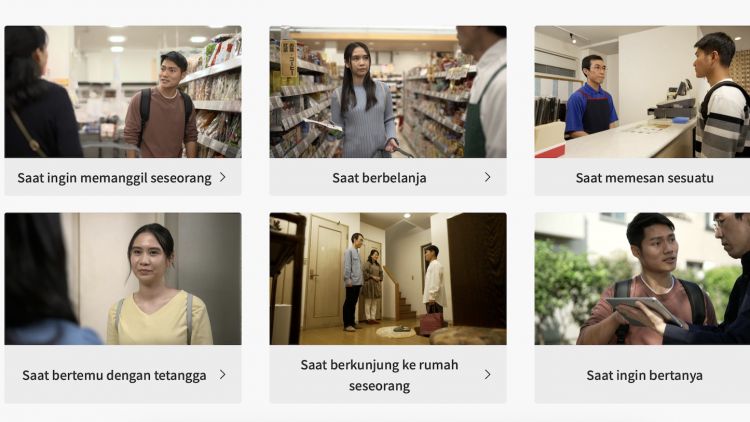Open the hallway photo above 'Saat berkunjung ke rumah seseorang'

(388, 279)
